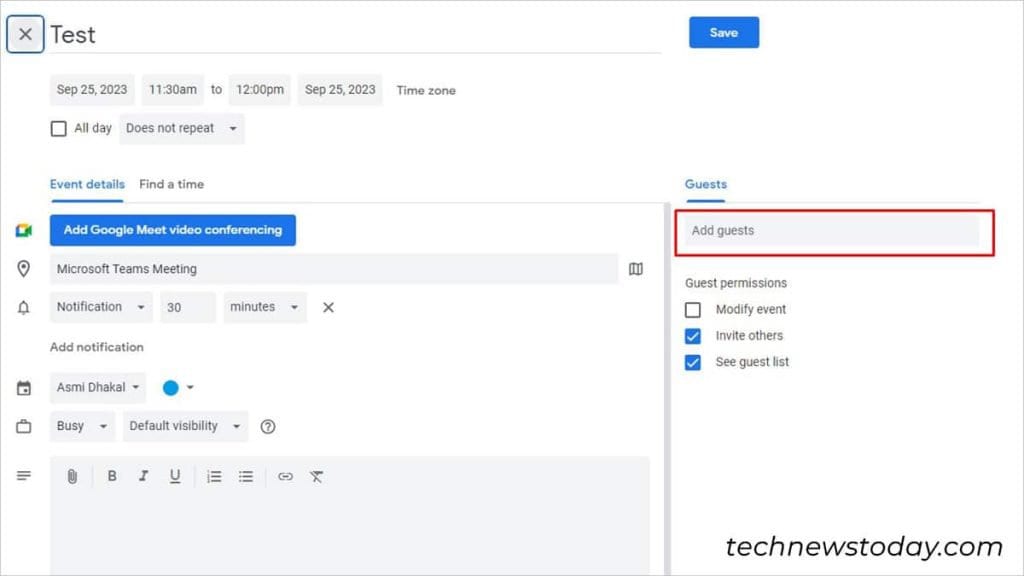This screenshot has width=1024, height=576.
Task: Enable Modify event guest permission
Action: pyautogui.click(x=693, y=310)
